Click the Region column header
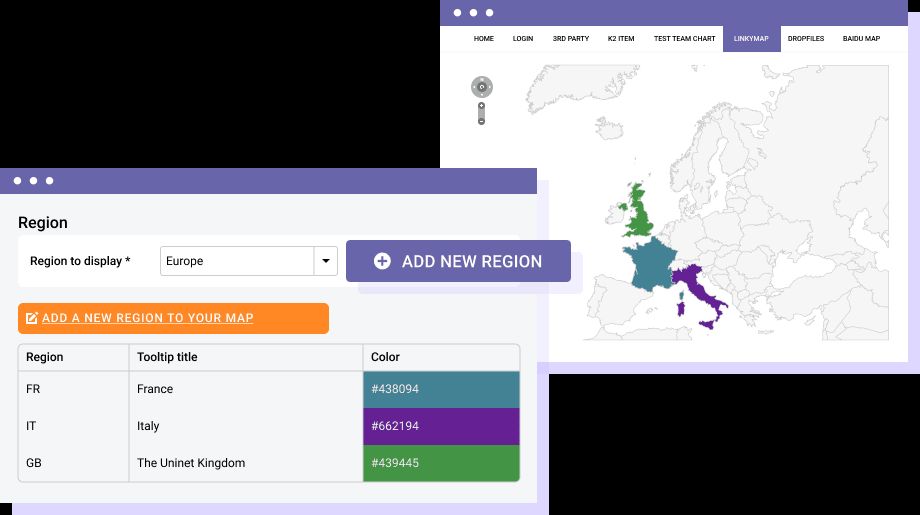The height and width of the screenshot is (515, 920). 73,357
